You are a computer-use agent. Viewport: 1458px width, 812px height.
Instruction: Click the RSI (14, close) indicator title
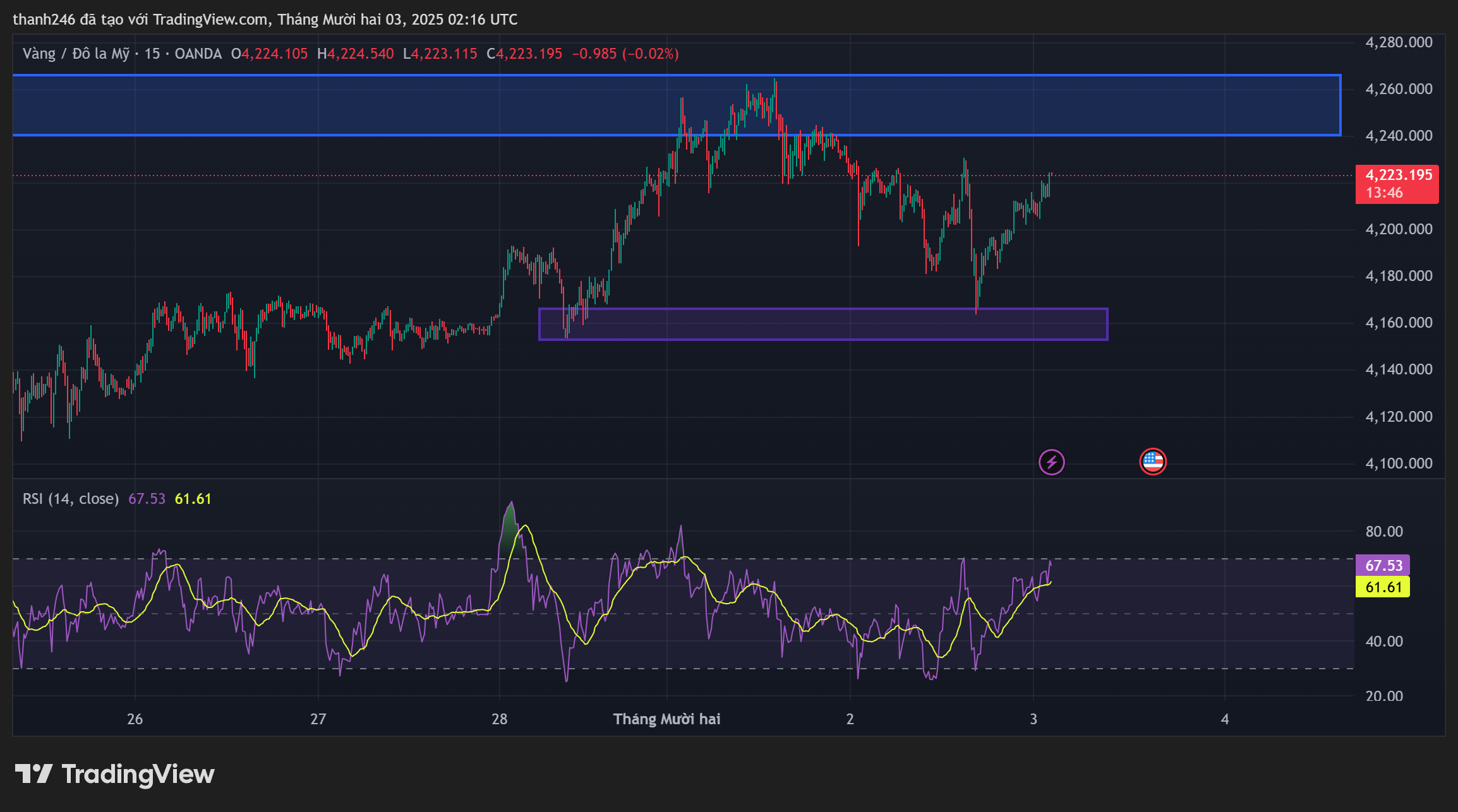(71, 499)
